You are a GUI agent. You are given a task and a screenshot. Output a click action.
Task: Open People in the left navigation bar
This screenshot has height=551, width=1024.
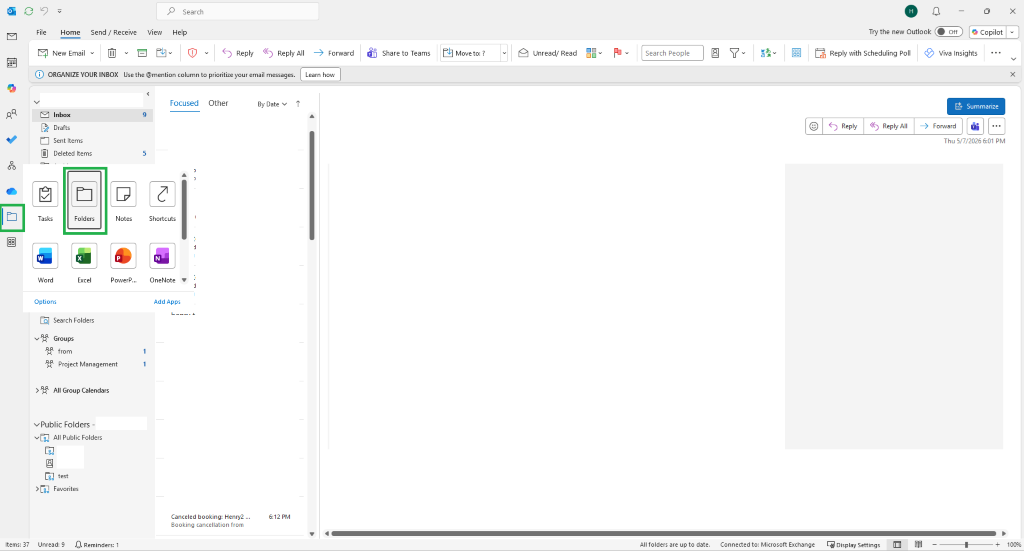(x=12, y=114)
